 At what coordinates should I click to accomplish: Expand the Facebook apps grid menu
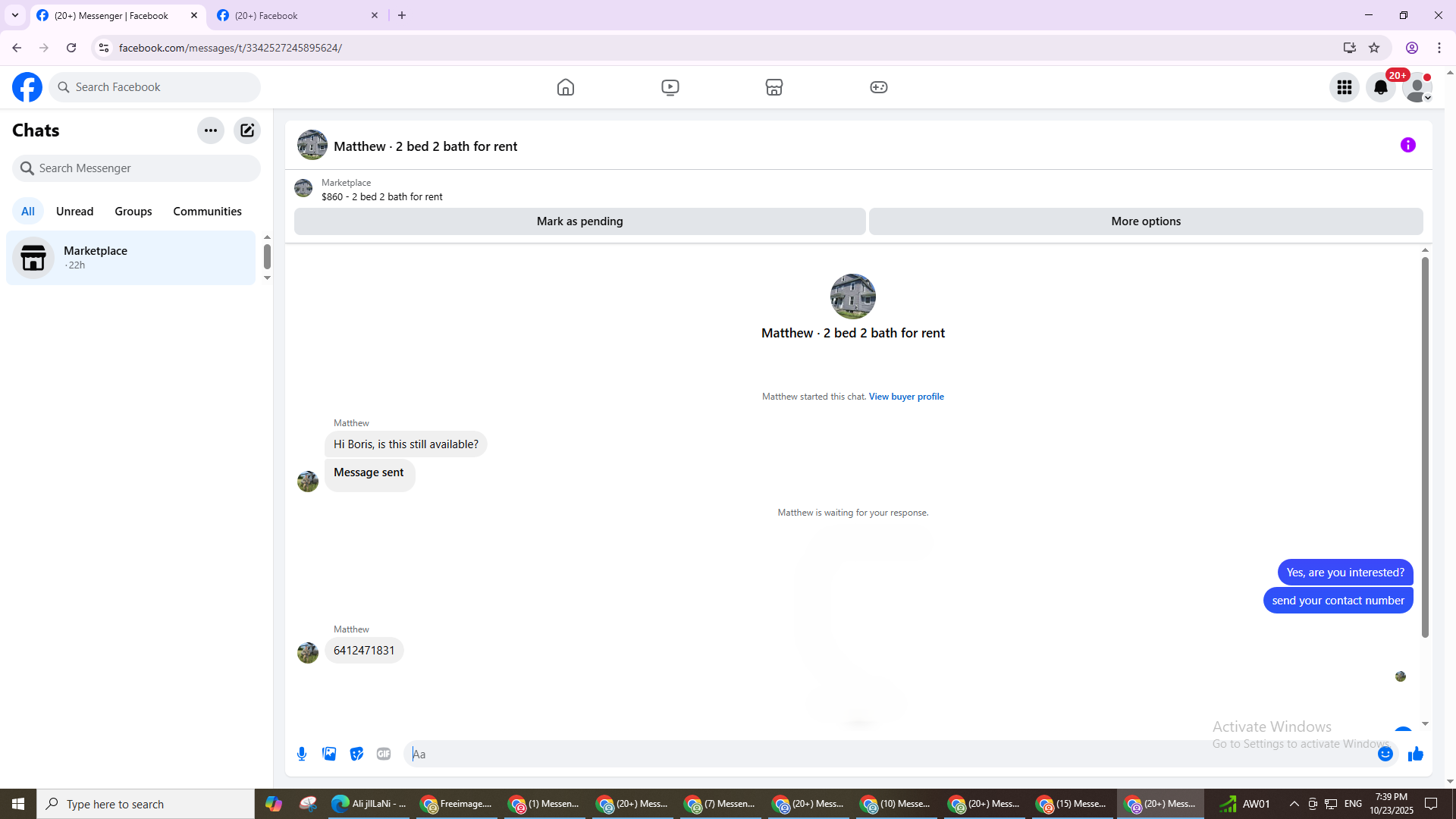click(x=1345, y=87)
